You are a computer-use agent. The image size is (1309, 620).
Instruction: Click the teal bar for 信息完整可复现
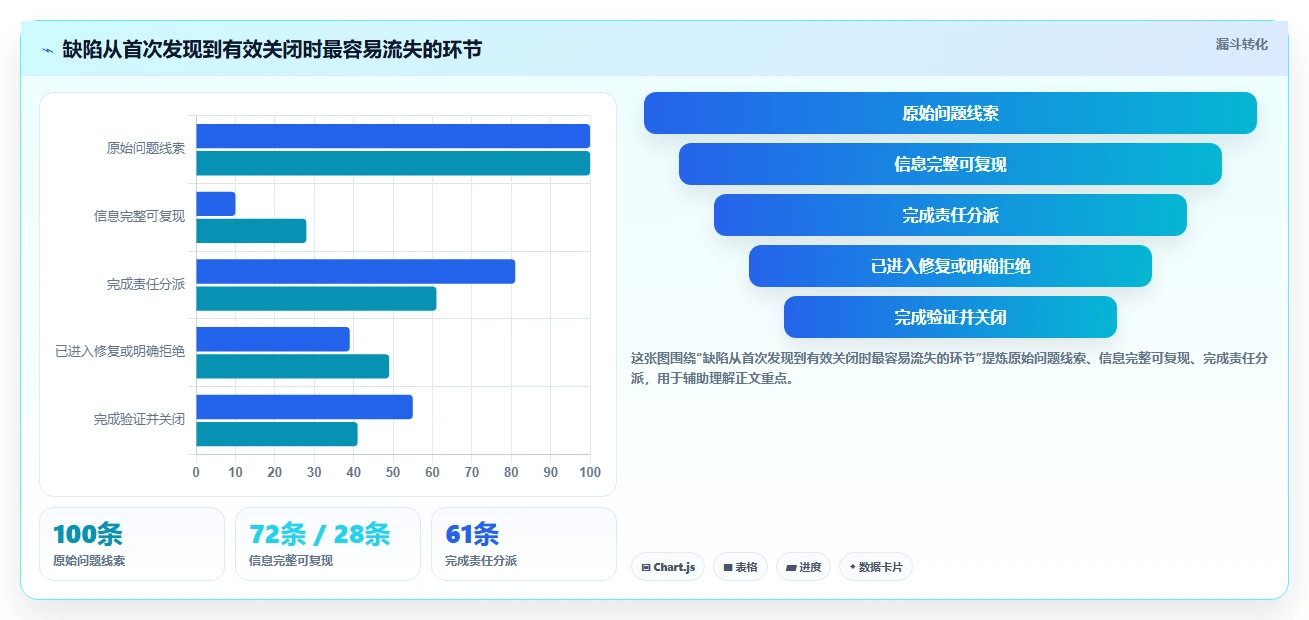tap(251, 231)
